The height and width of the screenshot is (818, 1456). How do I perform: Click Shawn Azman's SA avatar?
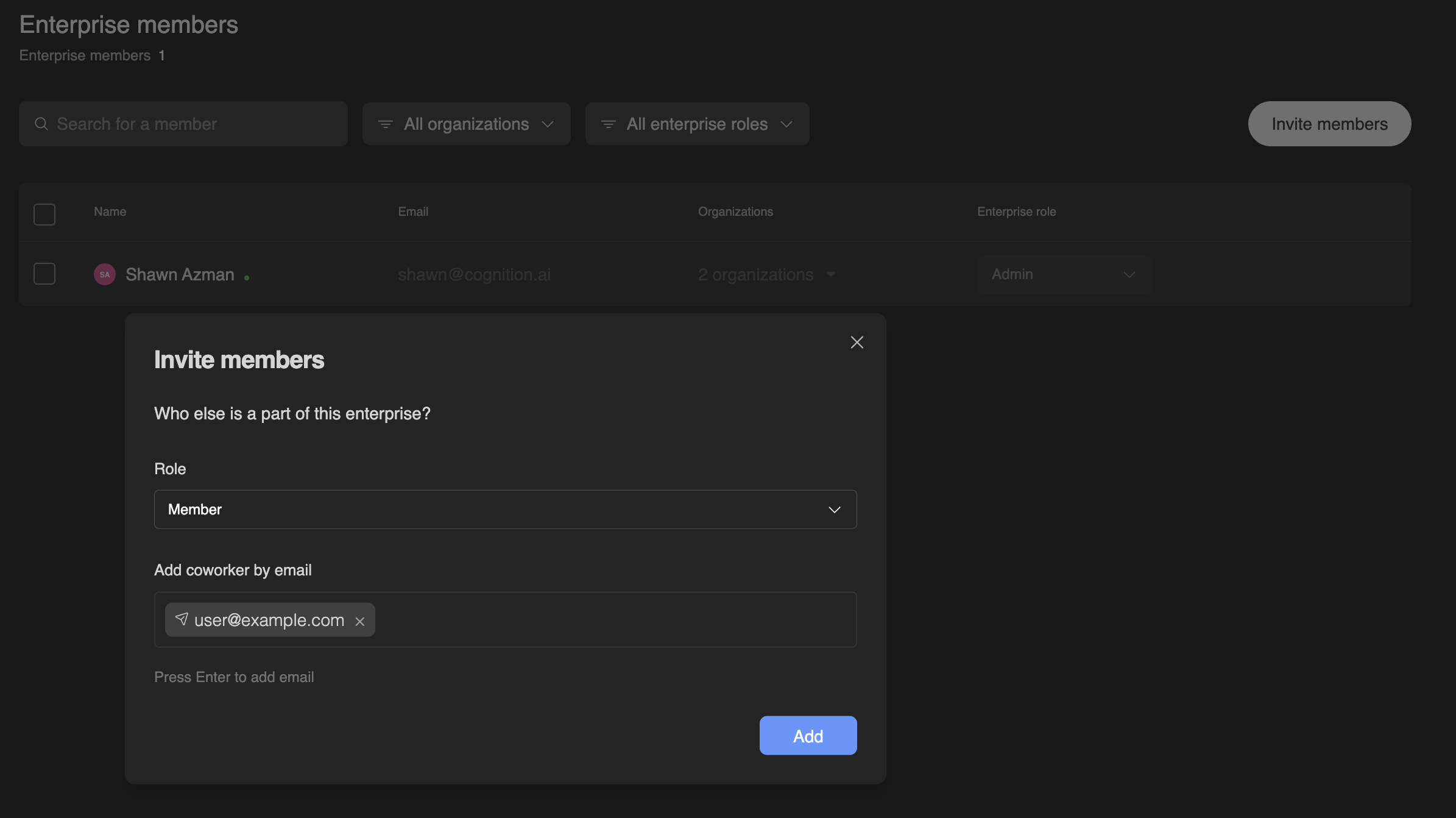pyautogui.click(x=104, y=274)
